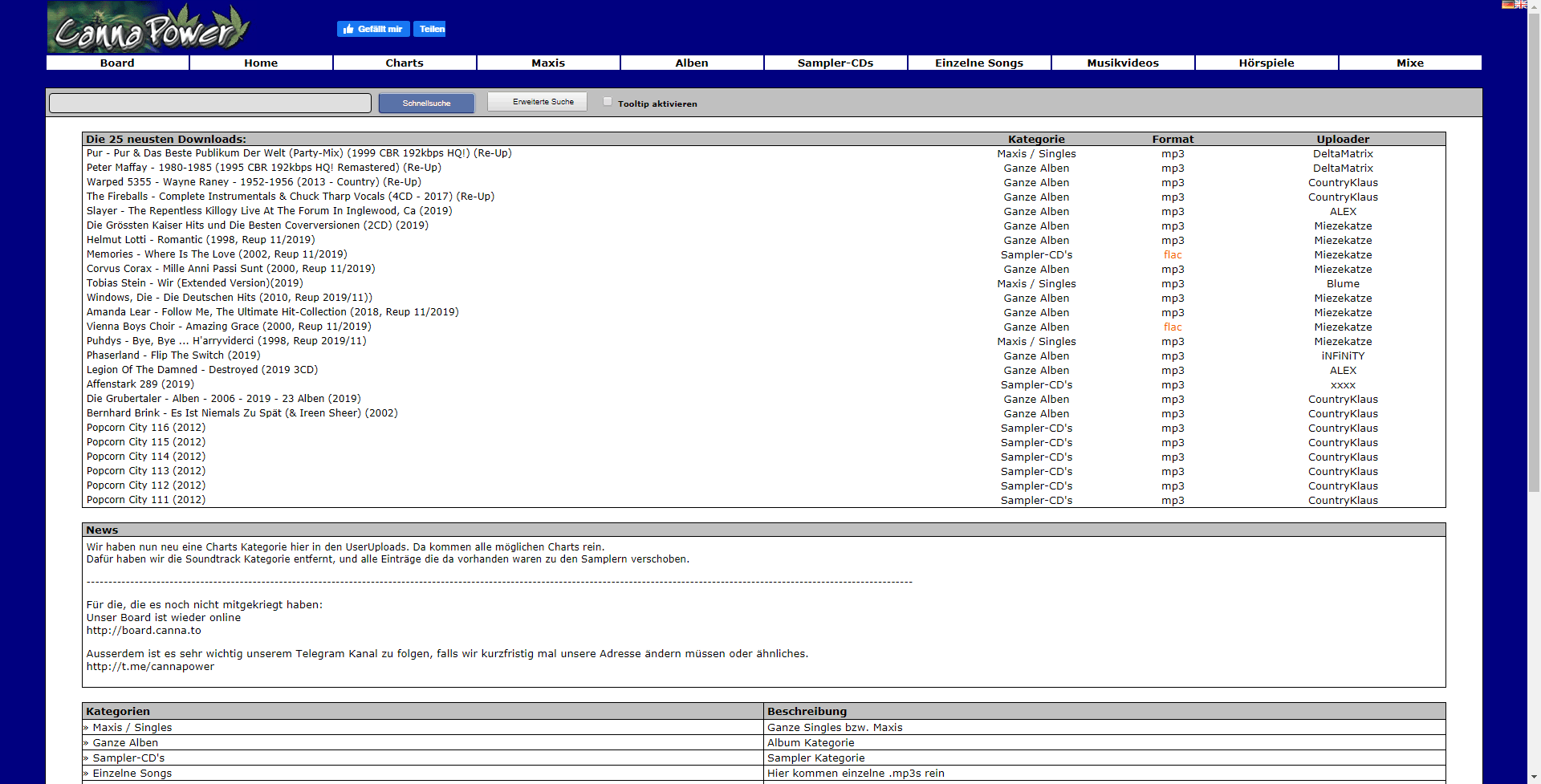
Task: Click flac format in Memories row
Action: tap(1173, 255)
